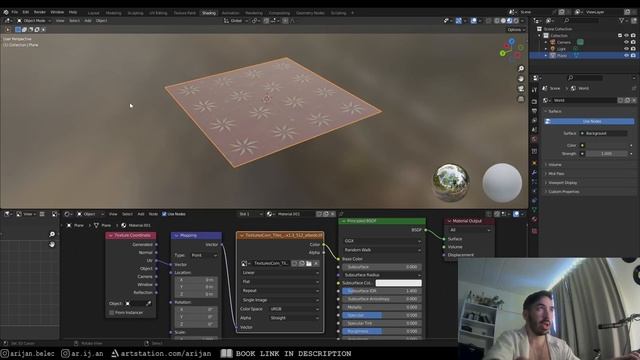The width and height of the screenshot is (640, 360).
Task: Click the Slot 1 material slot selector
Action: (250, 214)
